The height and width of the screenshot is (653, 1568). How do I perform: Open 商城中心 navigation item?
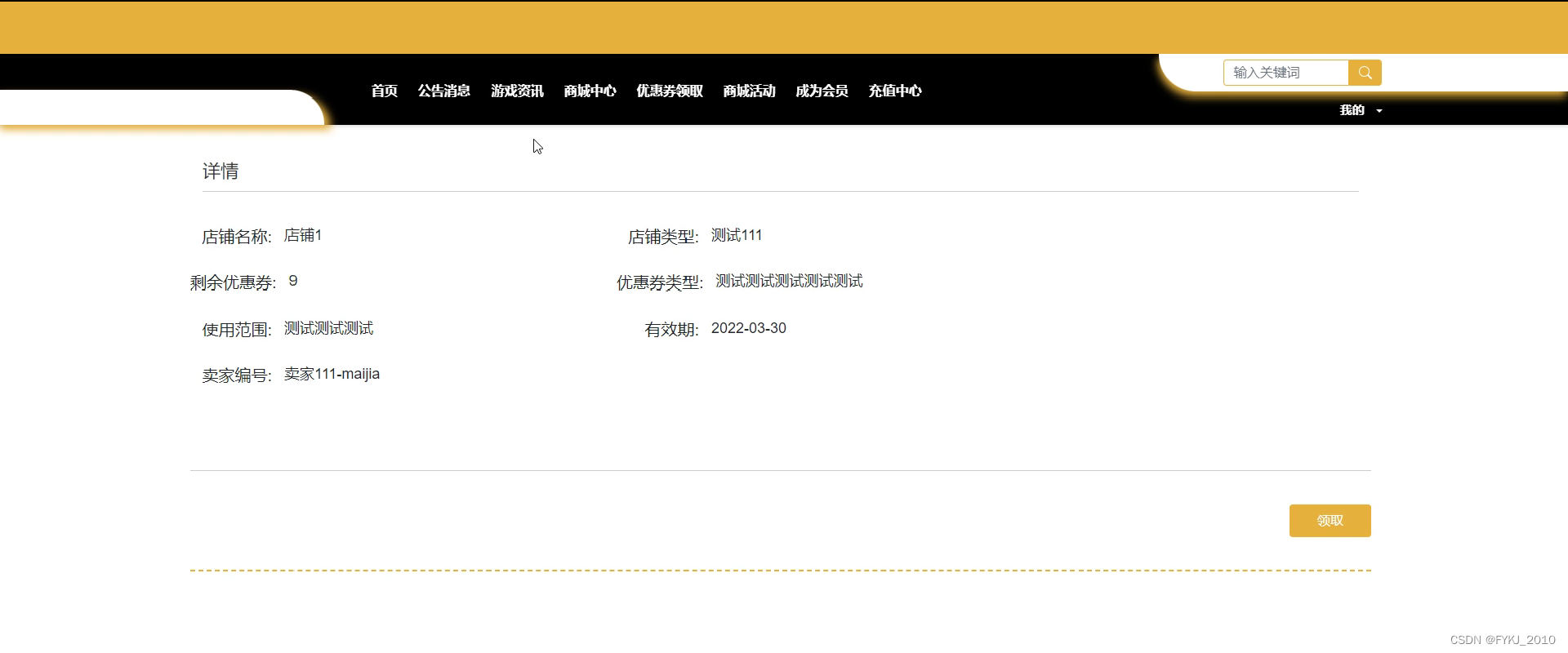coord(590,91)
